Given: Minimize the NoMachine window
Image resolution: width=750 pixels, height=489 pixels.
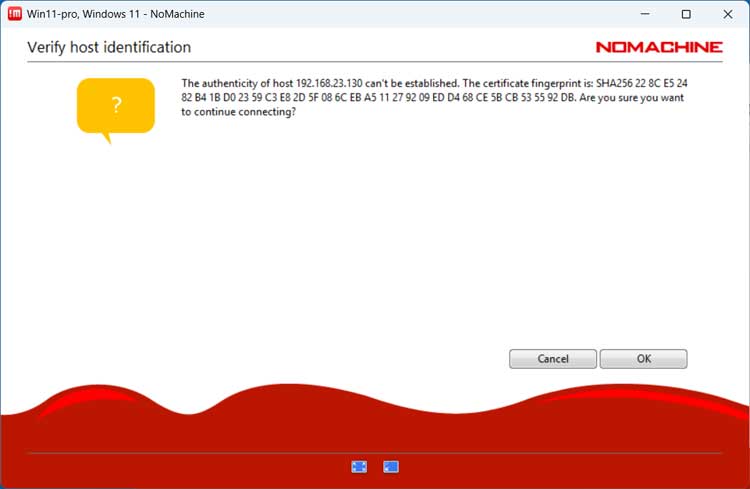Looking at the screenshot, I should pyautogui.click(x=645, y=14).
